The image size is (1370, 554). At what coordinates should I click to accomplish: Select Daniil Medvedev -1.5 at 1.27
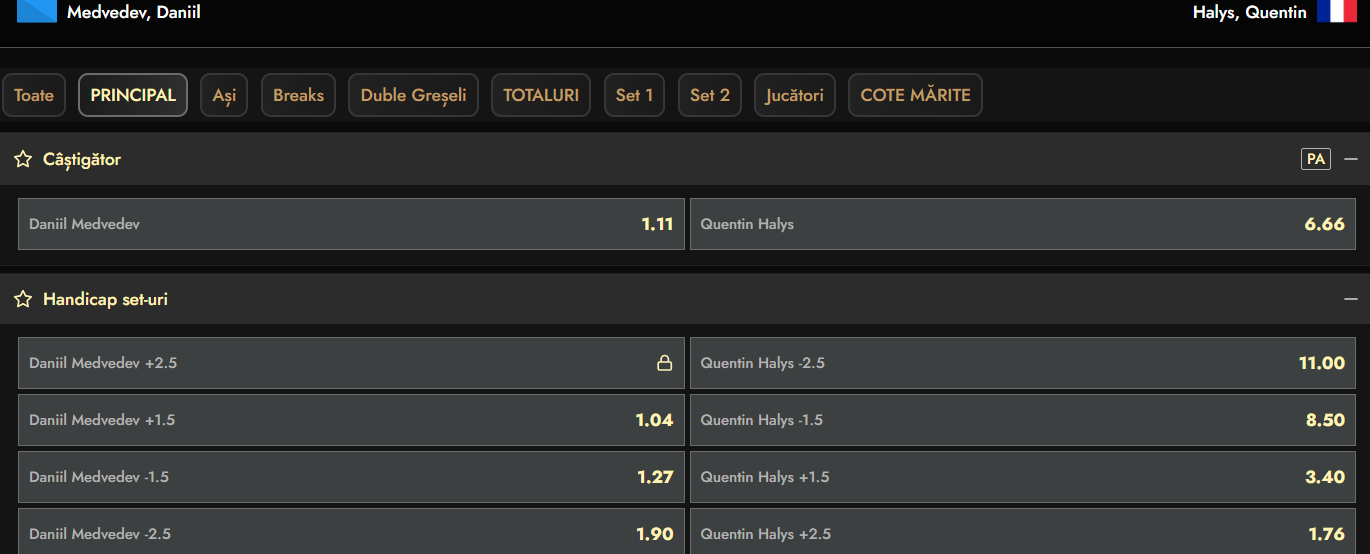[x=351, y=477]
